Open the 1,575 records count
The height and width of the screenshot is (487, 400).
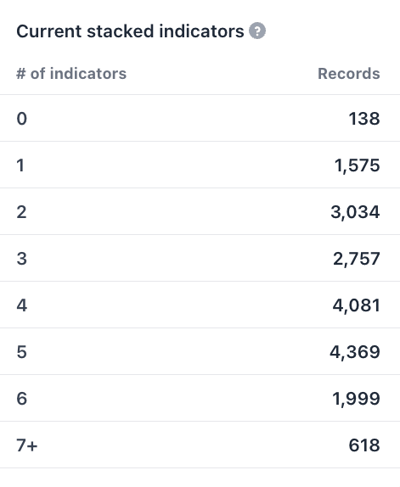(357, 166)
